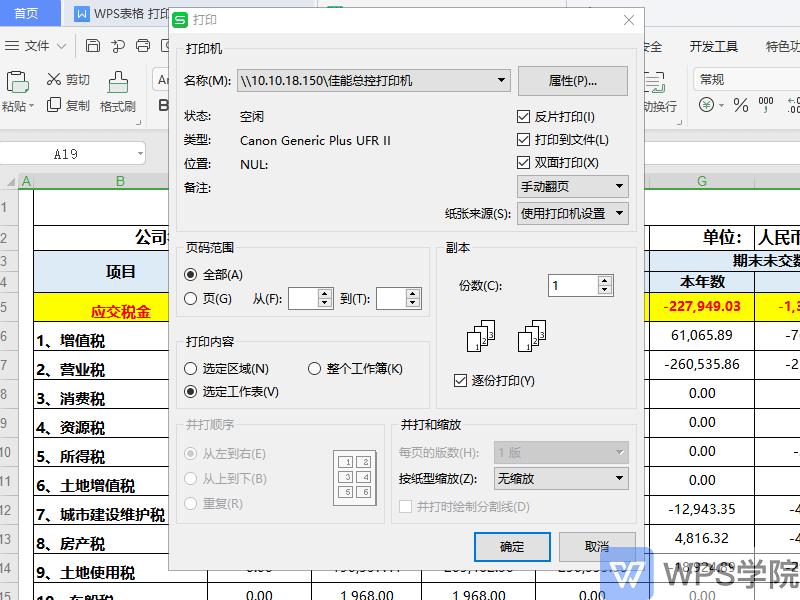Increase 份数 copies using up stepper arrow
This screenshot has height=600, width=800.
tap(604, 280)
